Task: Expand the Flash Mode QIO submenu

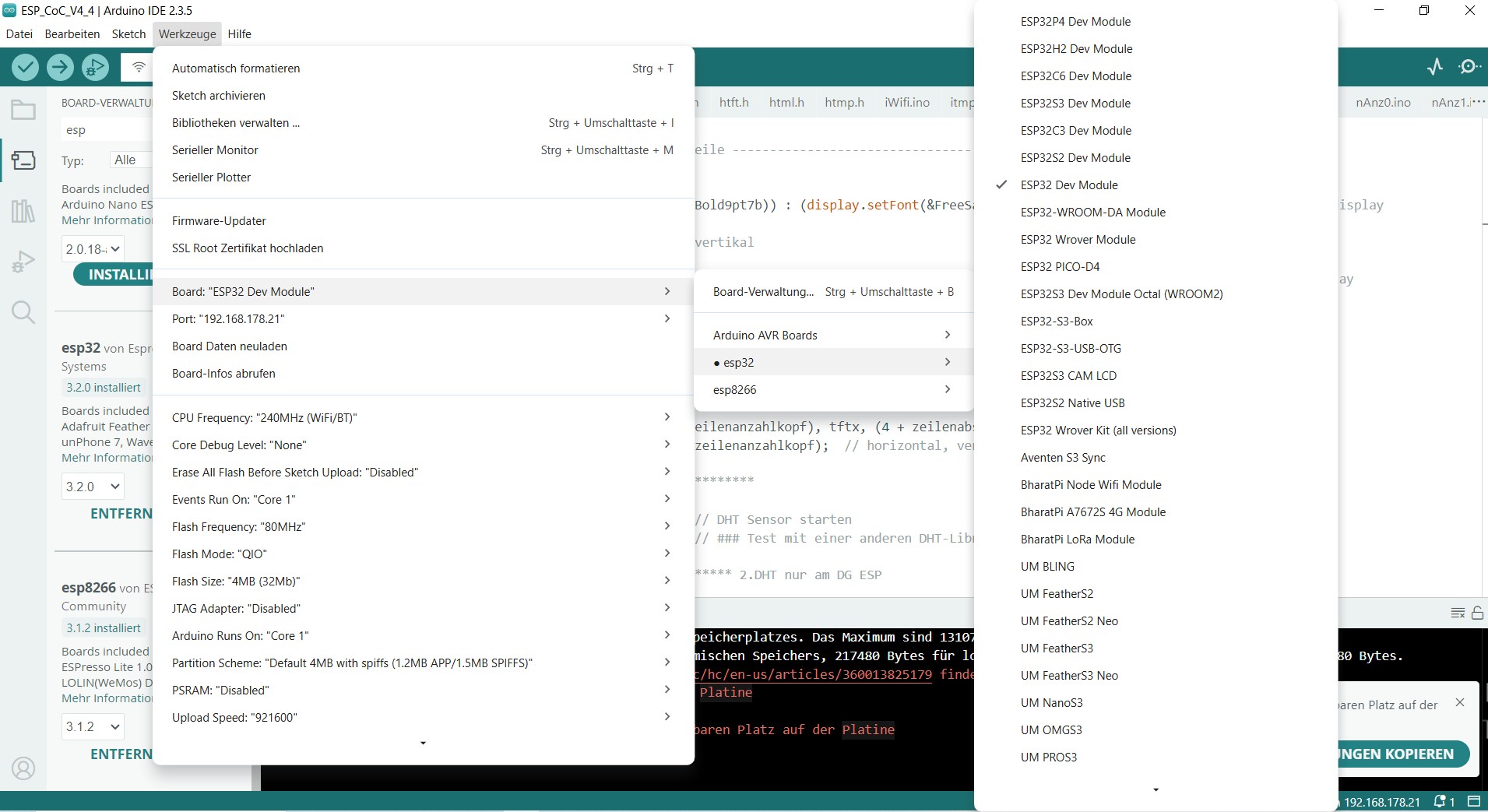Action: 423,554
